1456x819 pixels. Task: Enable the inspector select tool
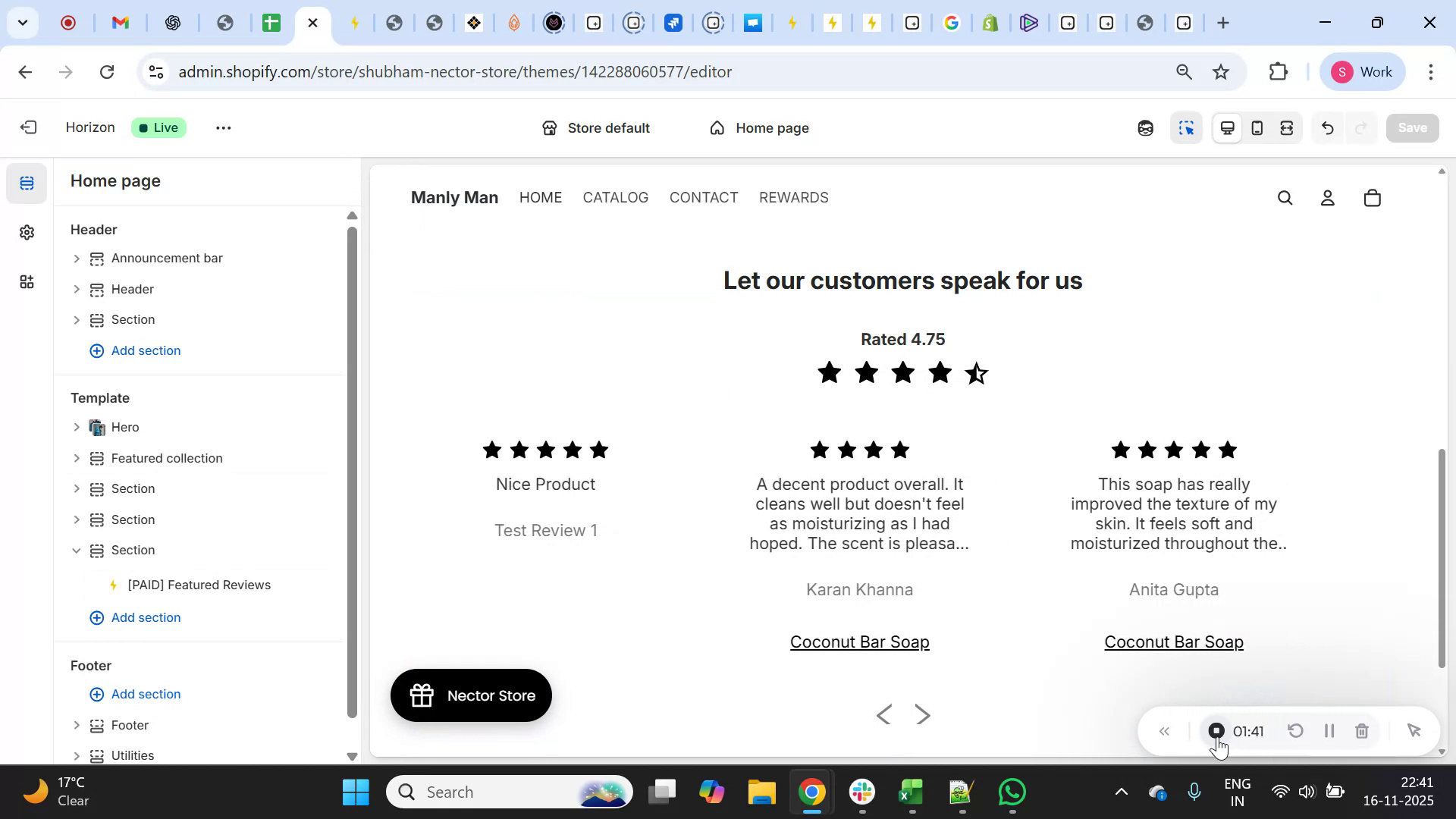point(1187,127)
